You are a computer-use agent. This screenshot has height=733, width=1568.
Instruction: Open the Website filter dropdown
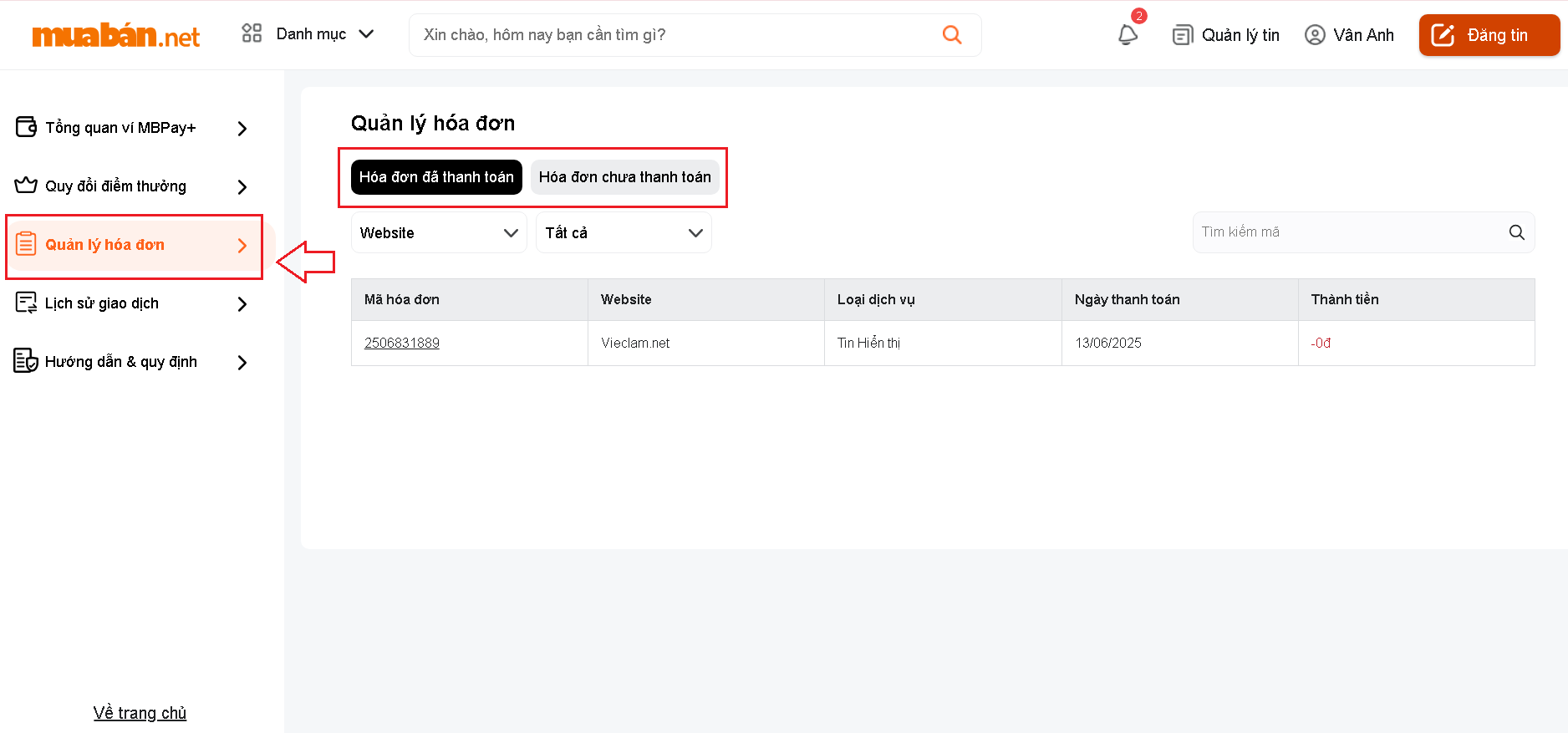point(439,232)
